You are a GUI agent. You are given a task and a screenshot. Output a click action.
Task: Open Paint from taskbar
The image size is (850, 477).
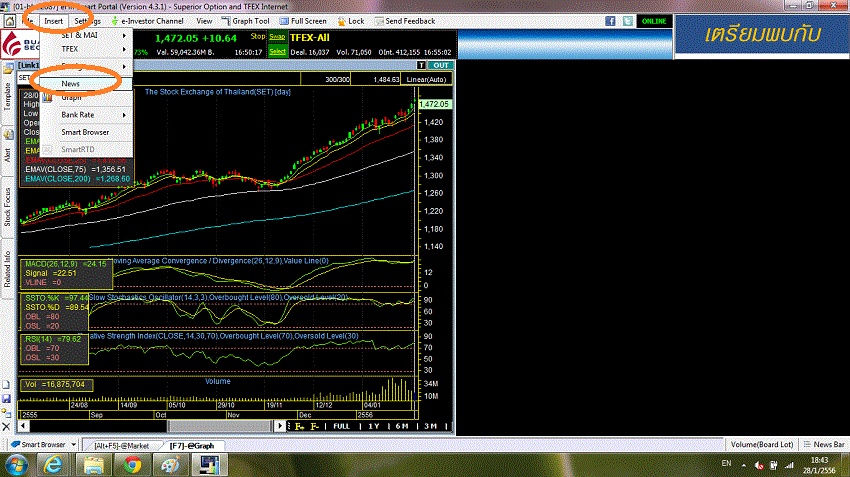click(170, 465)
